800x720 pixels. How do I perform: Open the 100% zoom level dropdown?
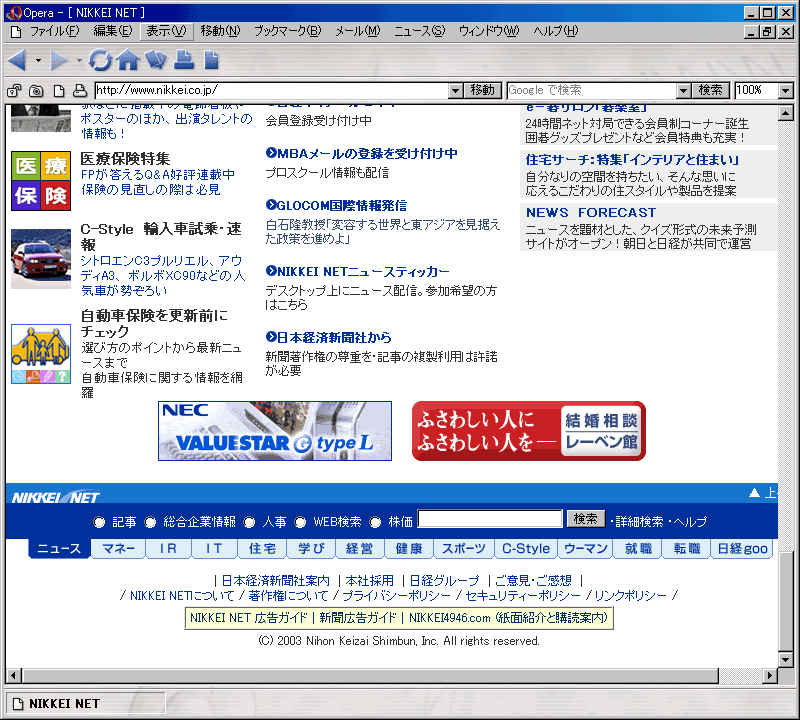coord(786,91)
